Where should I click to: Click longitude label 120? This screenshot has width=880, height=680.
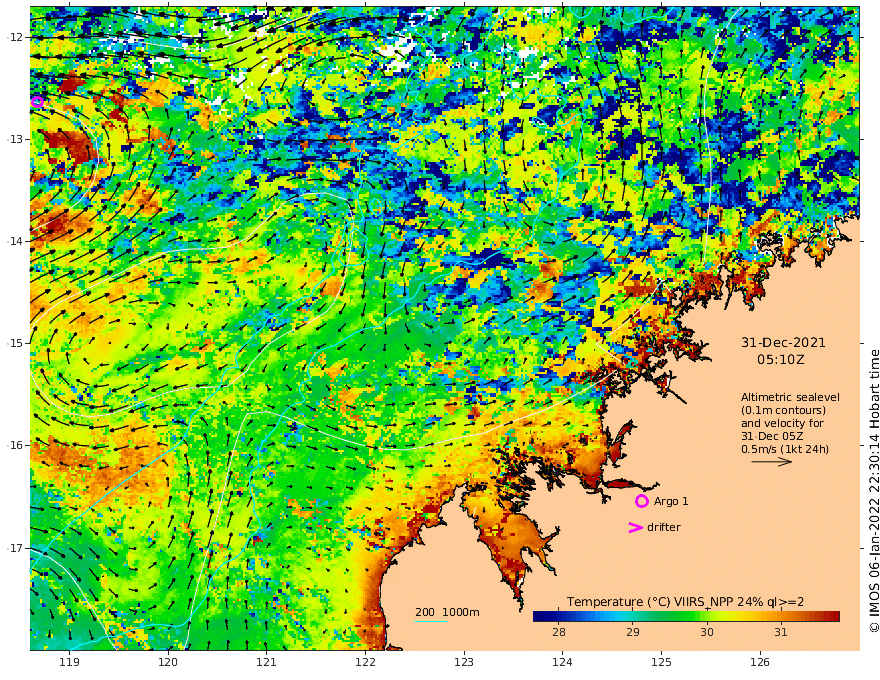[x=168, y=663]
